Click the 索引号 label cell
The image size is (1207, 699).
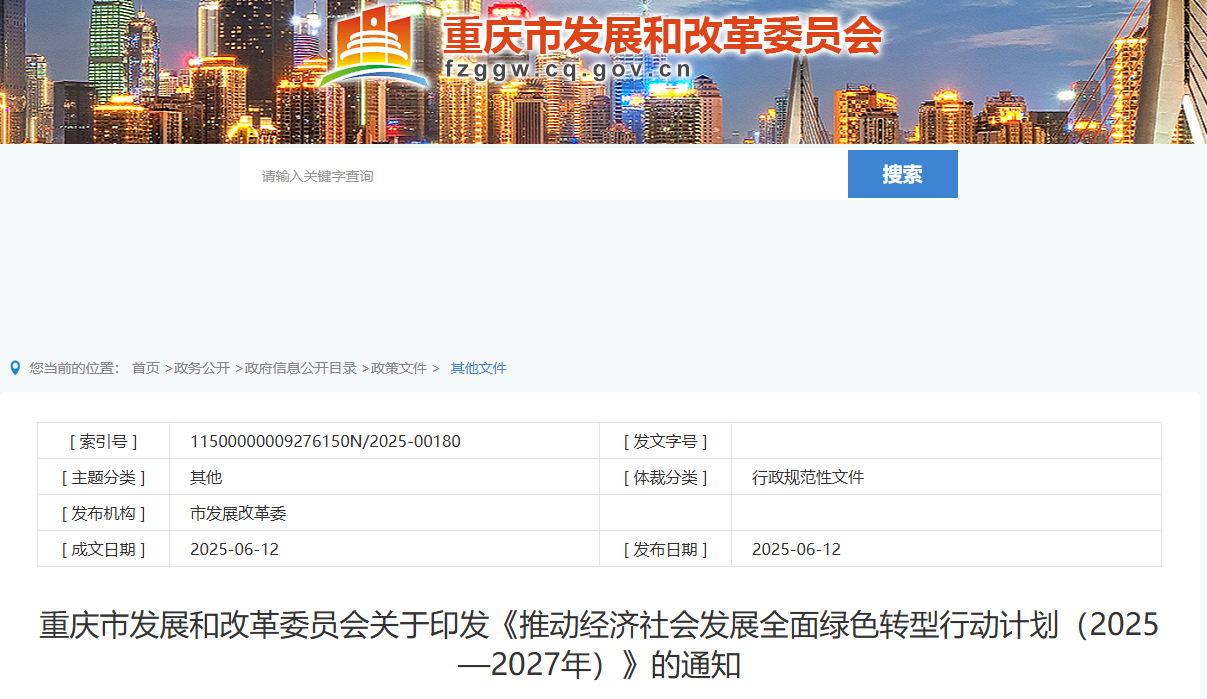point(103,441)
